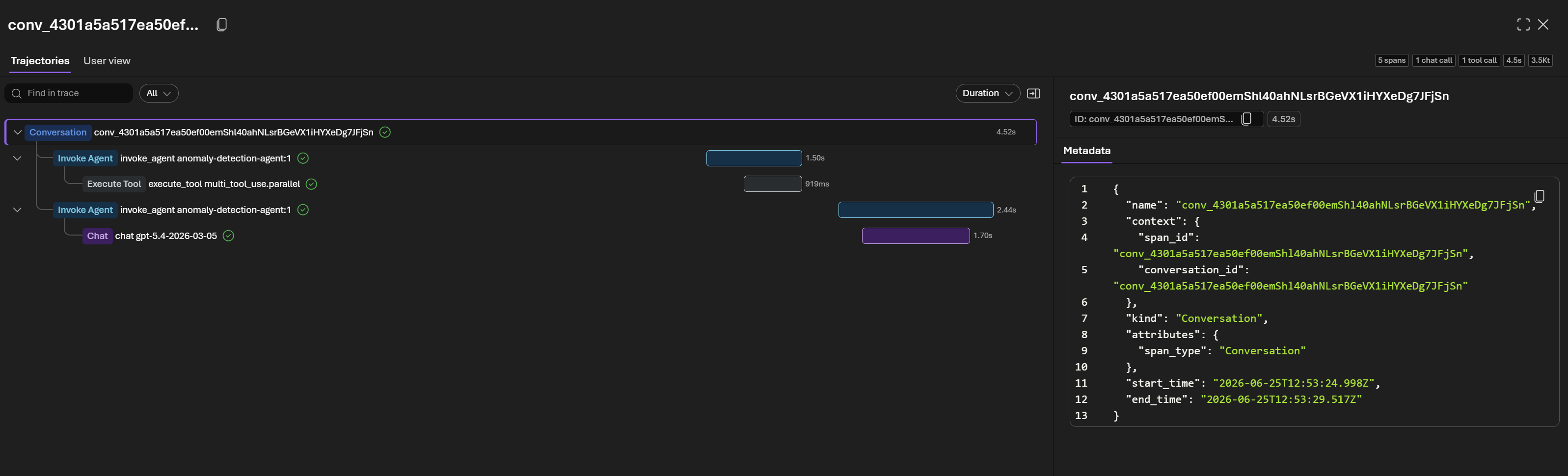Select the purple Chat duration bar
Viewport: 1568px width, 476px height.
pos(916,236)
